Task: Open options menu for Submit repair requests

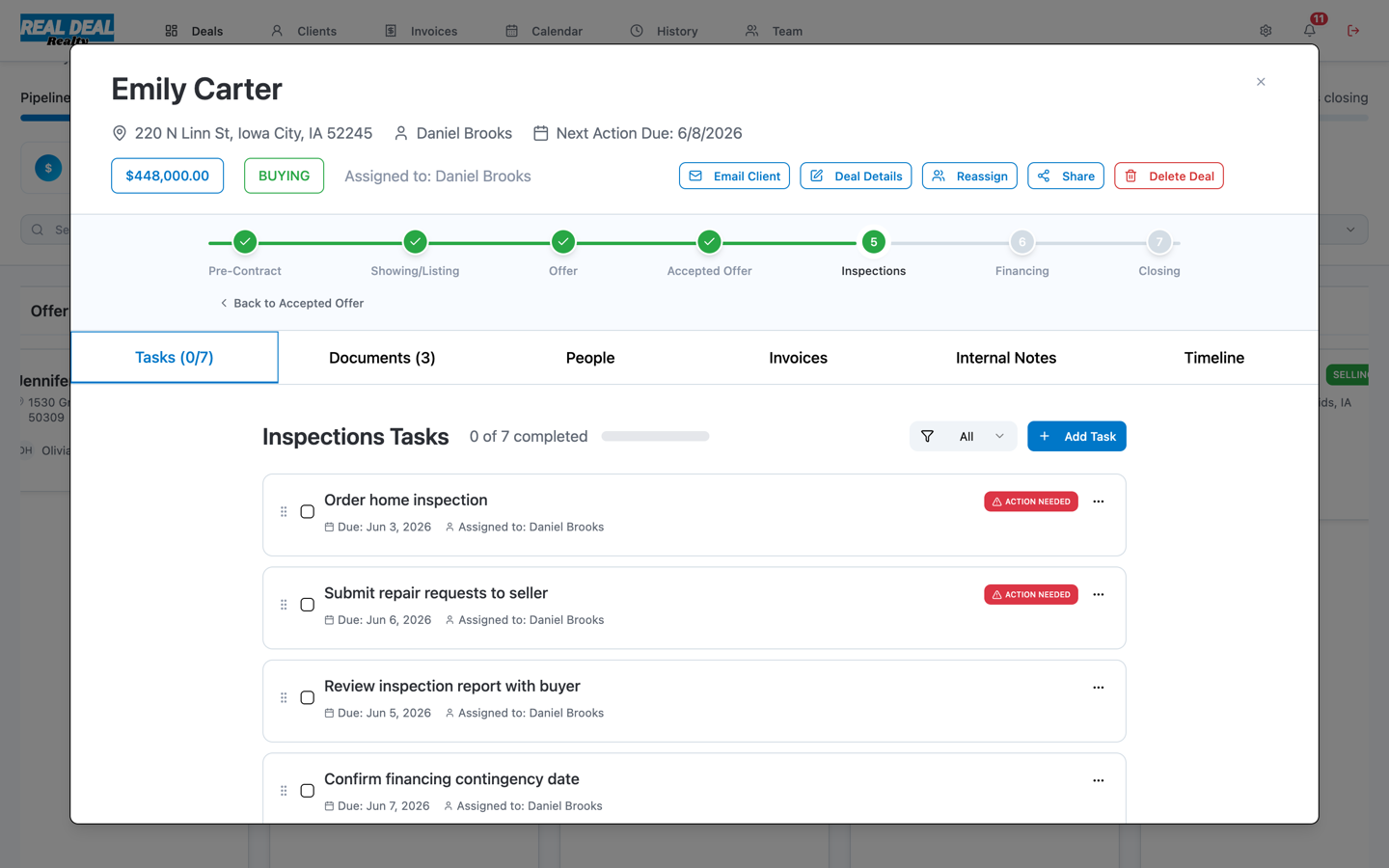Action: pos(1099,594)
